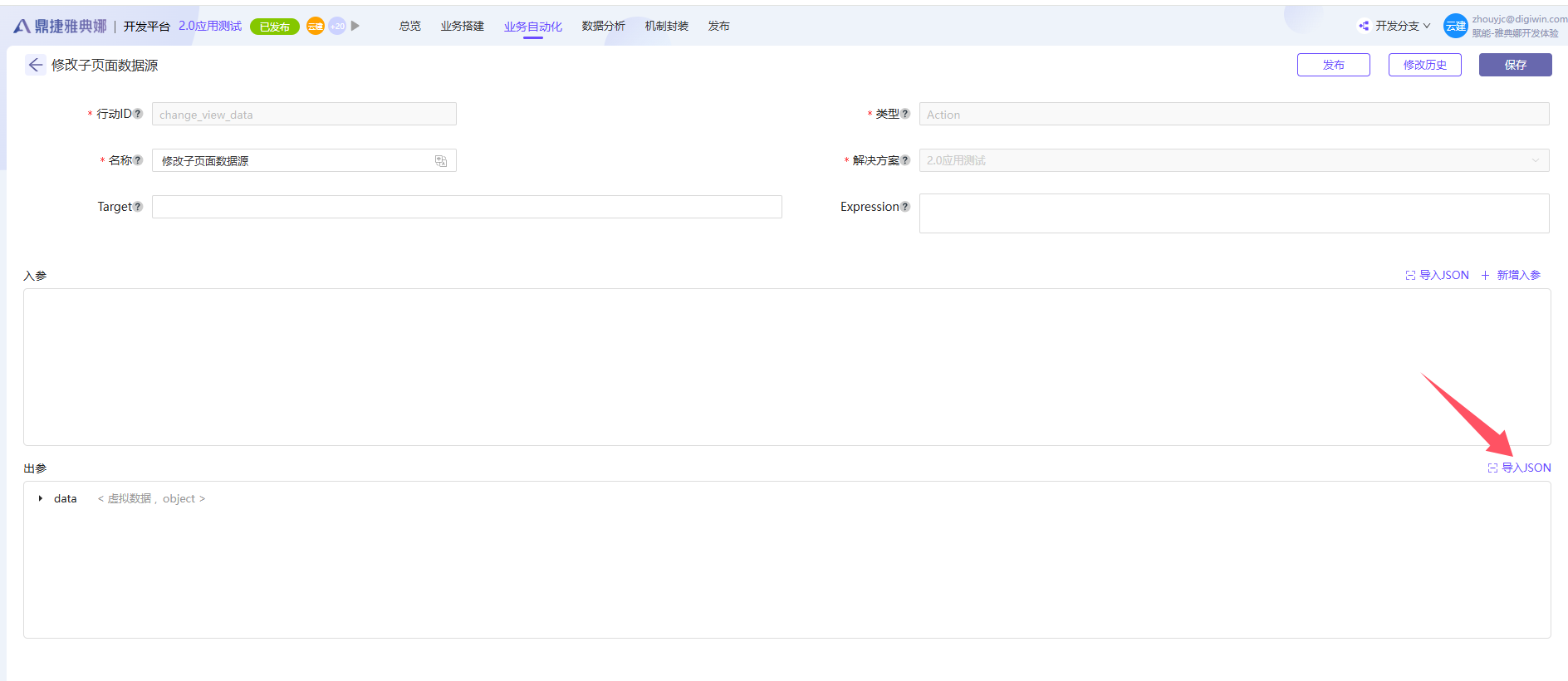
Task: Open the 数据分析 tab
Action: (604, 26)
